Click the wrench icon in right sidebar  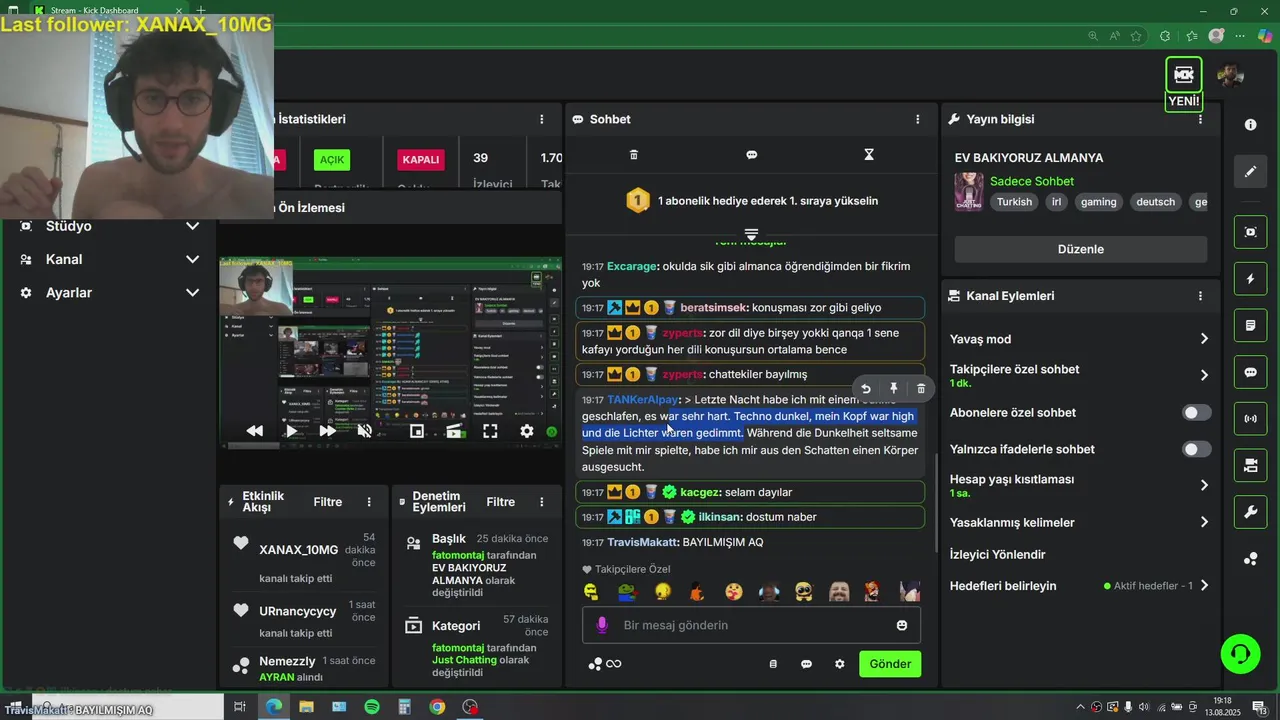[x=1250, y=513]
